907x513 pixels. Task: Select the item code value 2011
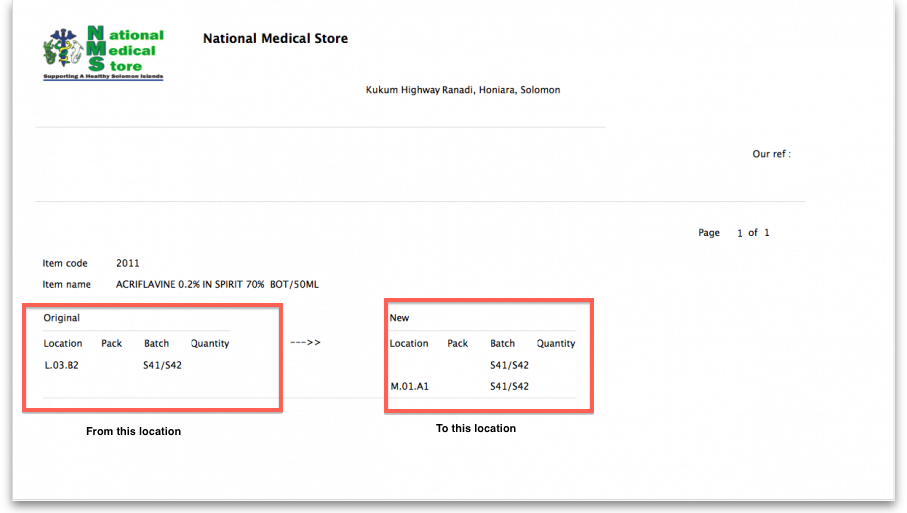pos(128,264)
